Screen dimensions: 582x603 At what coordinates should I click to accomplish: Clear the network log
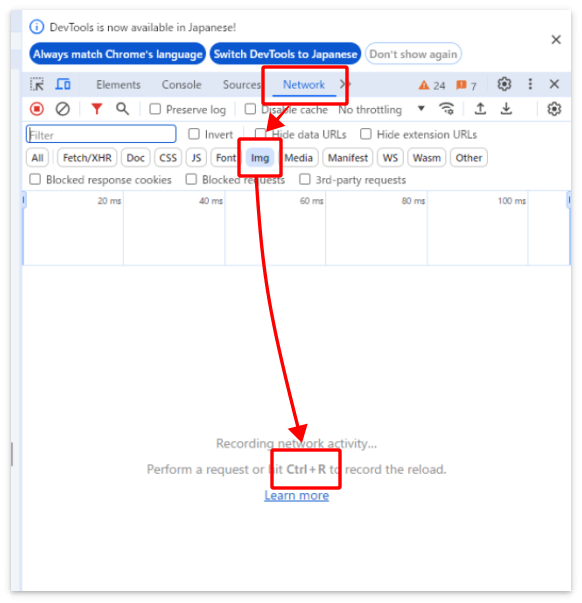pos(63,109)
